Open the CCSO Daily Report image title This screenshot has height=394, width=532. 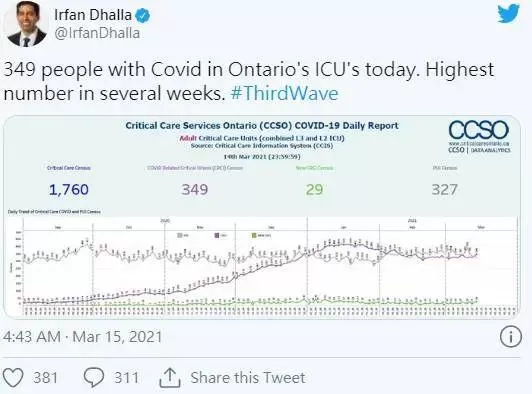(262, 126)
